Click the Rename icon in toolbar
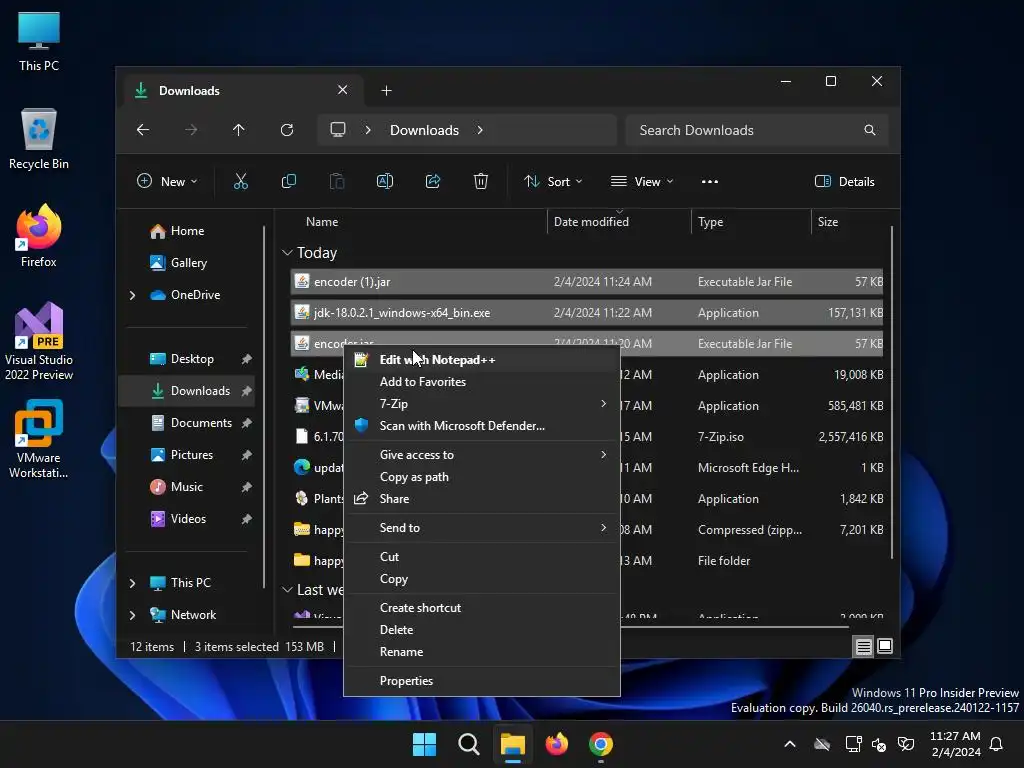 point(385,182)
